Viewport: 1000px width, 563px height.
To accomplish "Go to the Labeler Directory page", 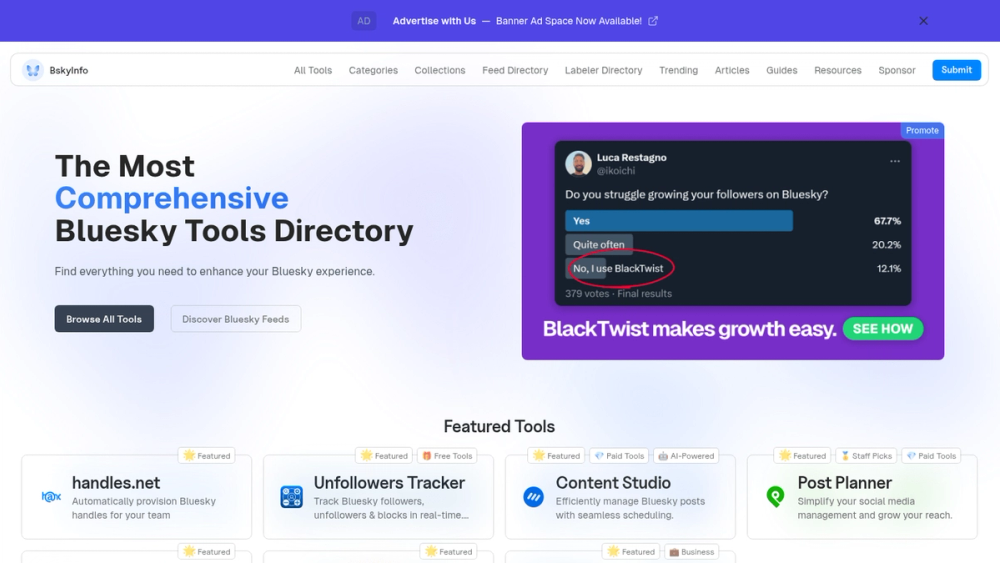I will pyautogui.click(x=603, y=70).
